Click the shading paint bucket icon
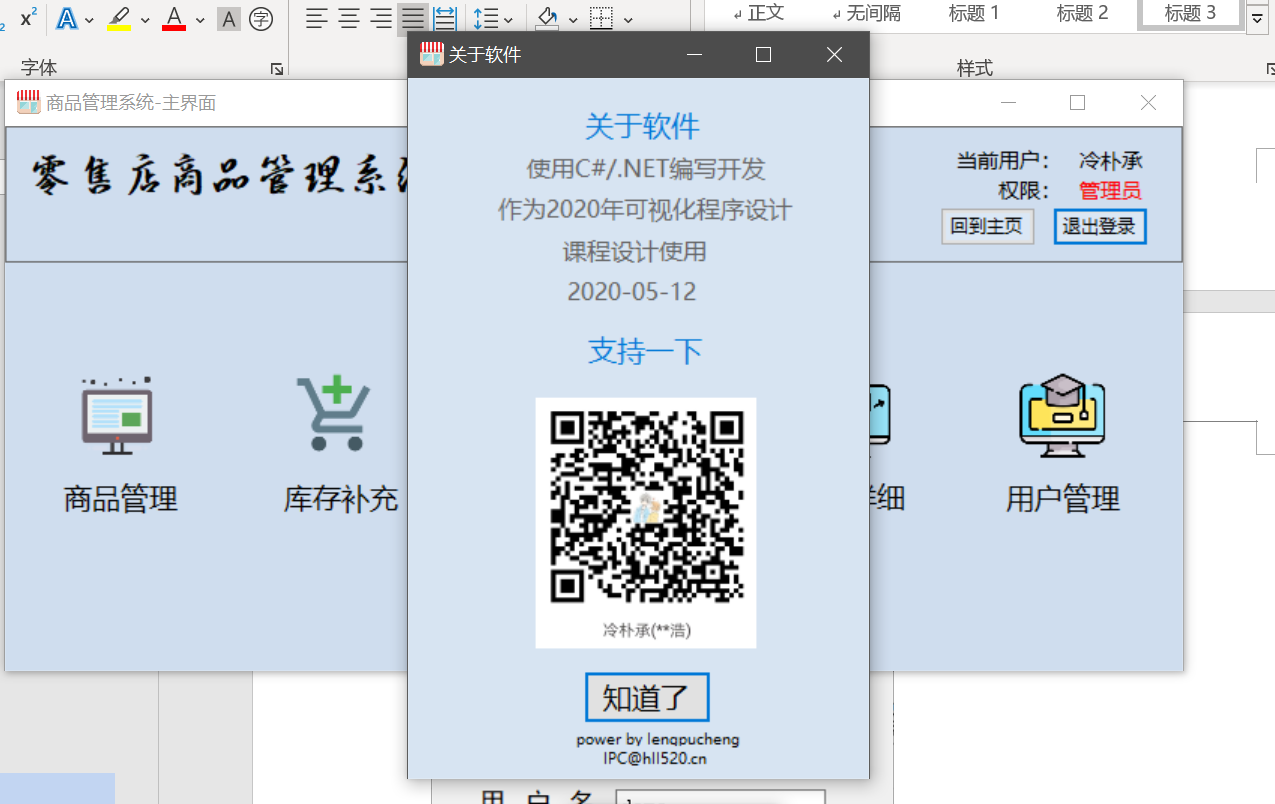1275x804 pixels. (x=548, y=18)
